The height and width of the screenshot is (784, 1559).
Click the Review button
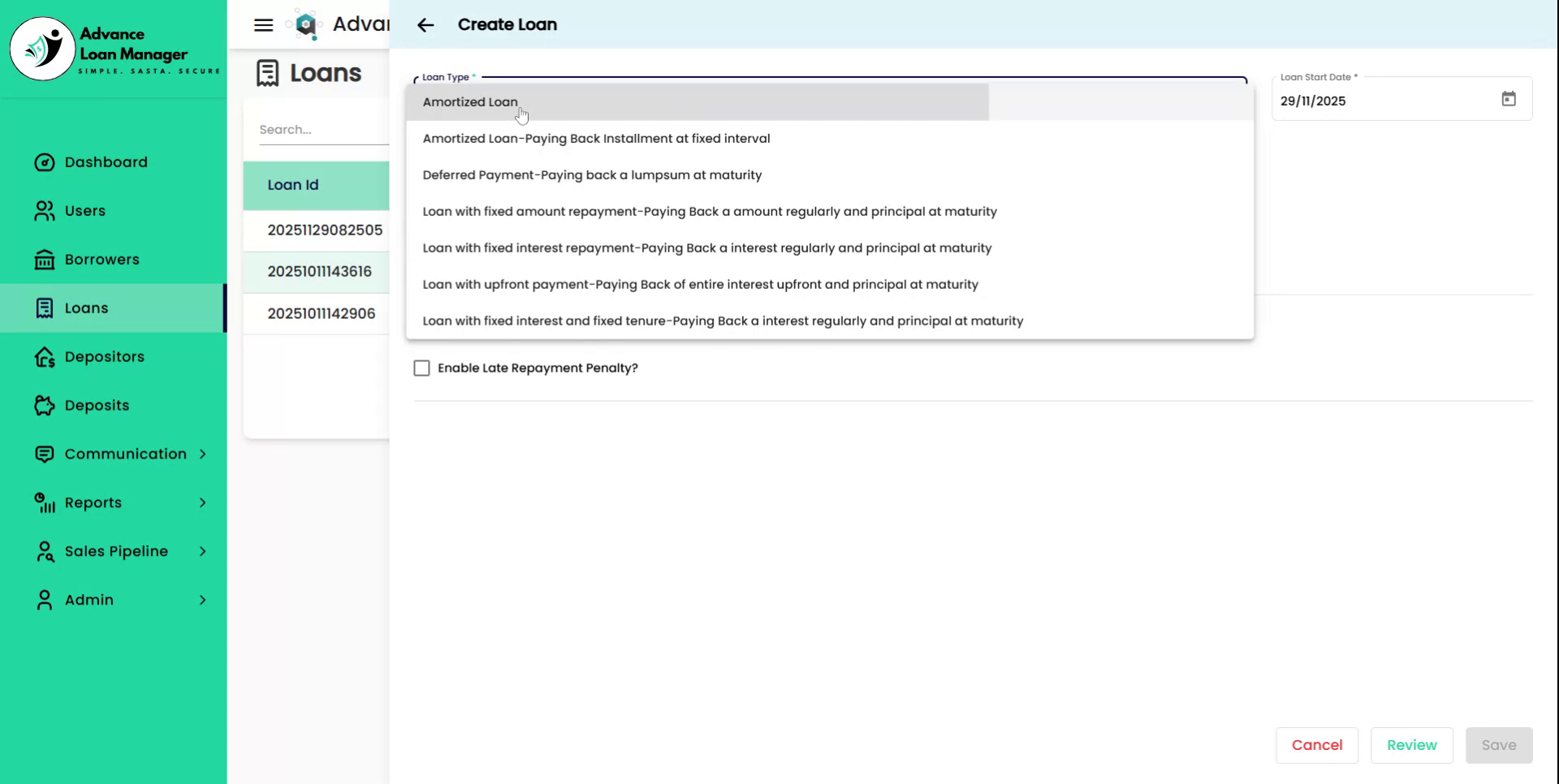point(1411,745)
